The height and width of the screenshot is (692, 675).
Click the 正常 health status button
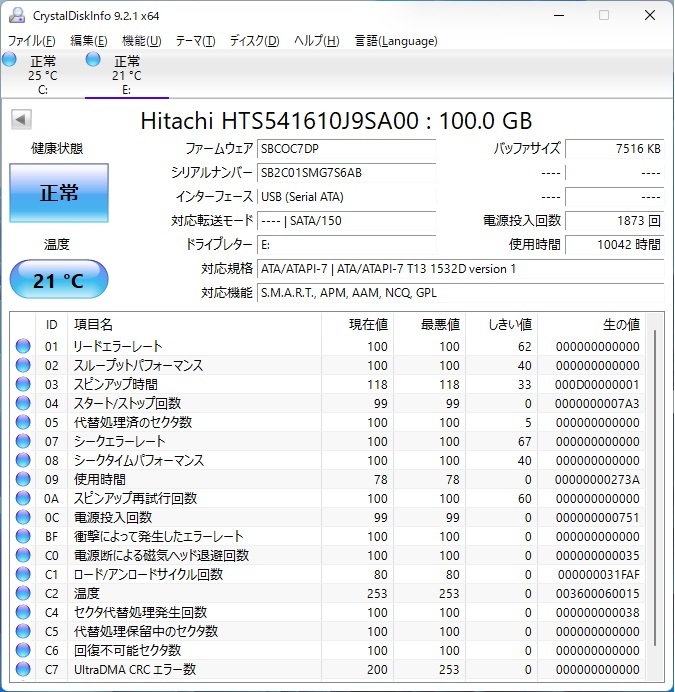[59, 193]
